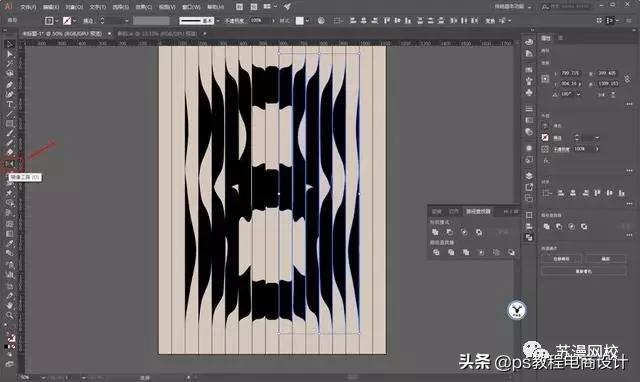Image resolution: width=640 pixels, height=382 pixels.
Task: Switch to the 路径查找器 tab in floating panel
Action: tap(478, 211)
